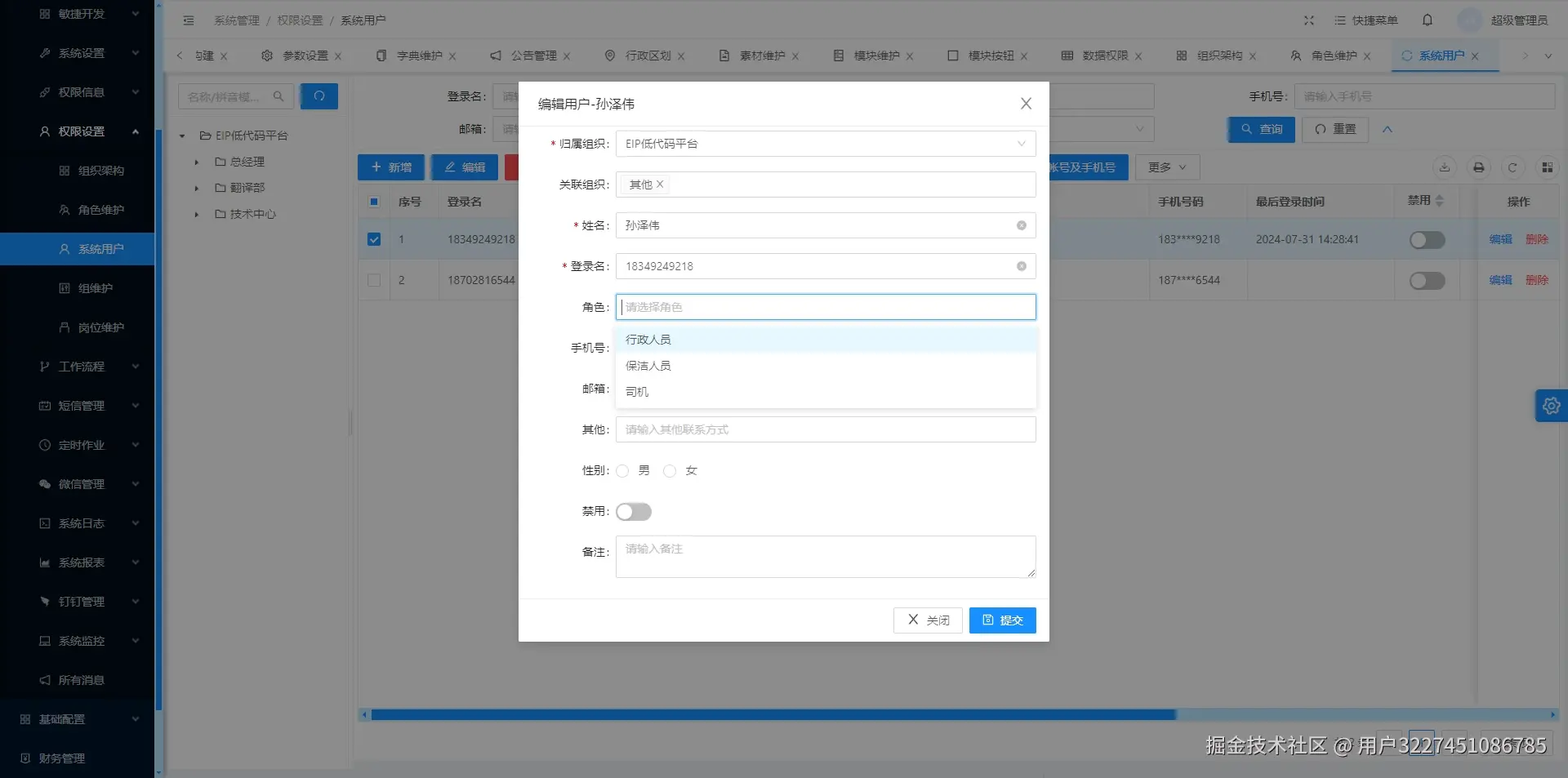1568x778 pixels.
Task: Click 删除 link for user 183****9218
Action: [x=1537, y=239]
